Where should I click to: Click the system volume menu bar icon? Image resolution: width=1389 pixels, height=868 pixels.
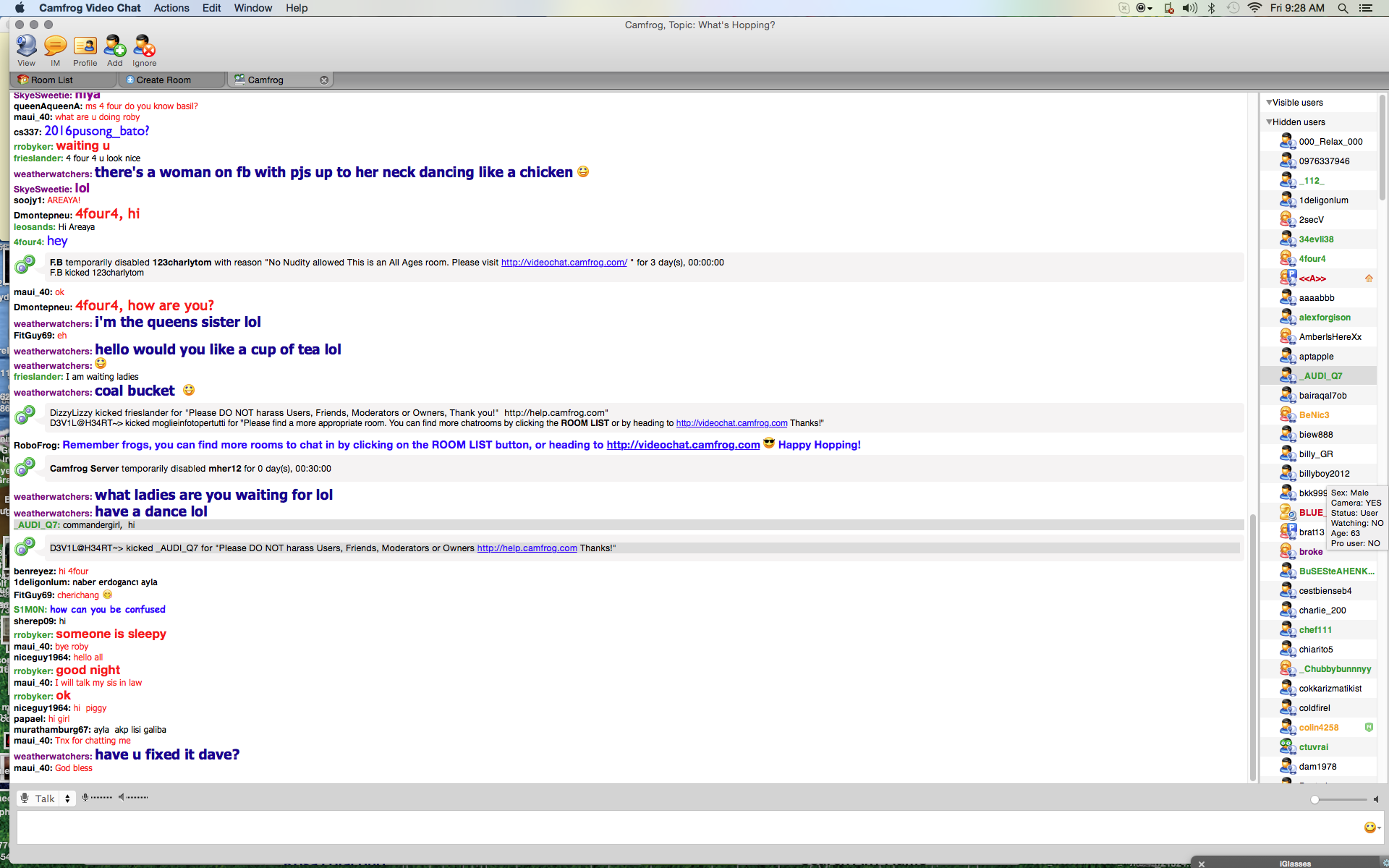pyautogui.click(x=1189, y=8)
